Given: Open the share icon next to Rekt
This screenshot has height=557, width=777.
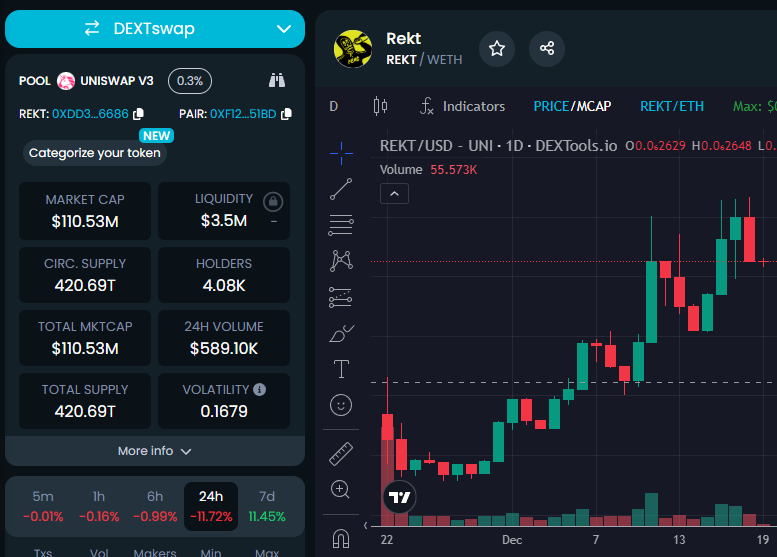Looking at the screenshot, I should 547,49.
